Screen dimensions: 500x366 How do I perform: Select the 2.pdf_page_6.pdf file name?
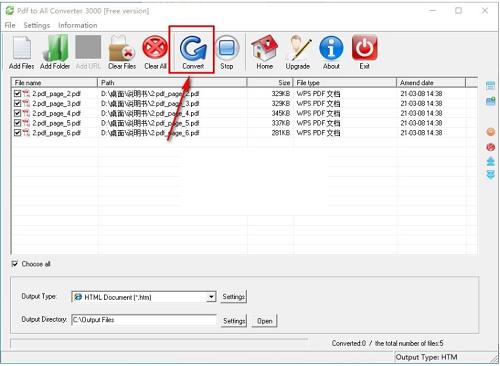pyautogui.click(x=56, y=133)
